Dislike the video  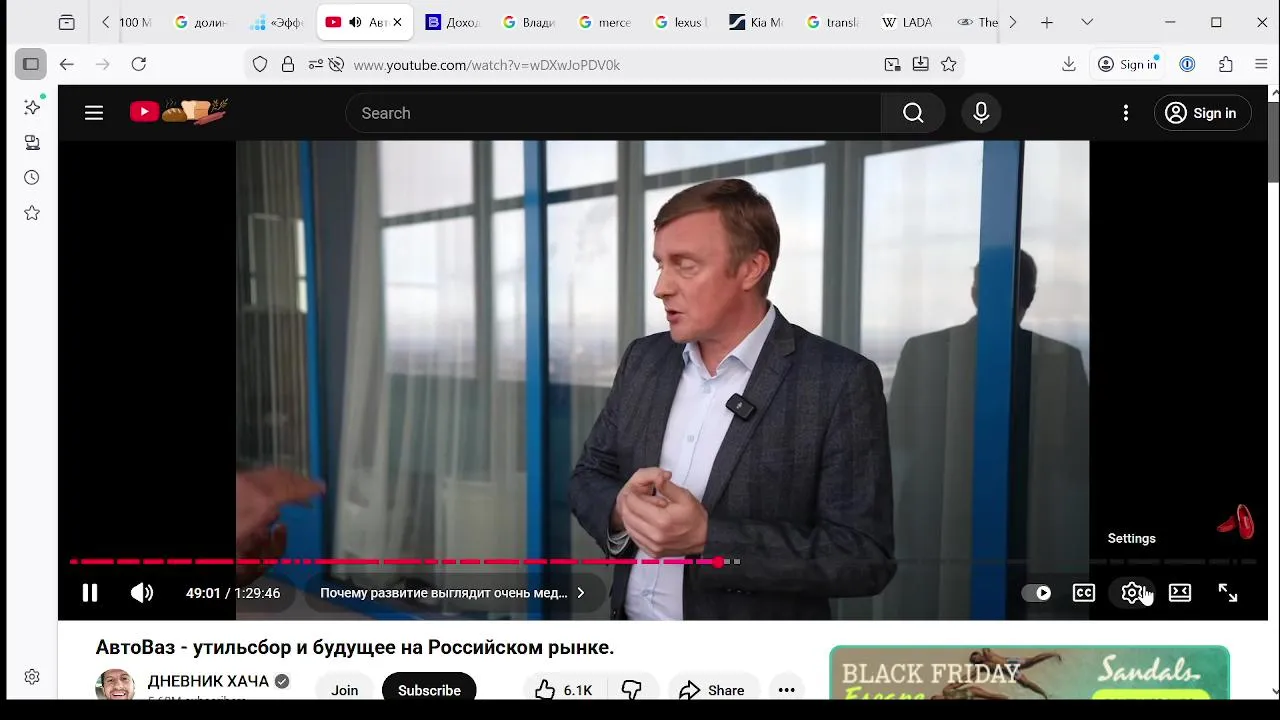coord(632,690)
